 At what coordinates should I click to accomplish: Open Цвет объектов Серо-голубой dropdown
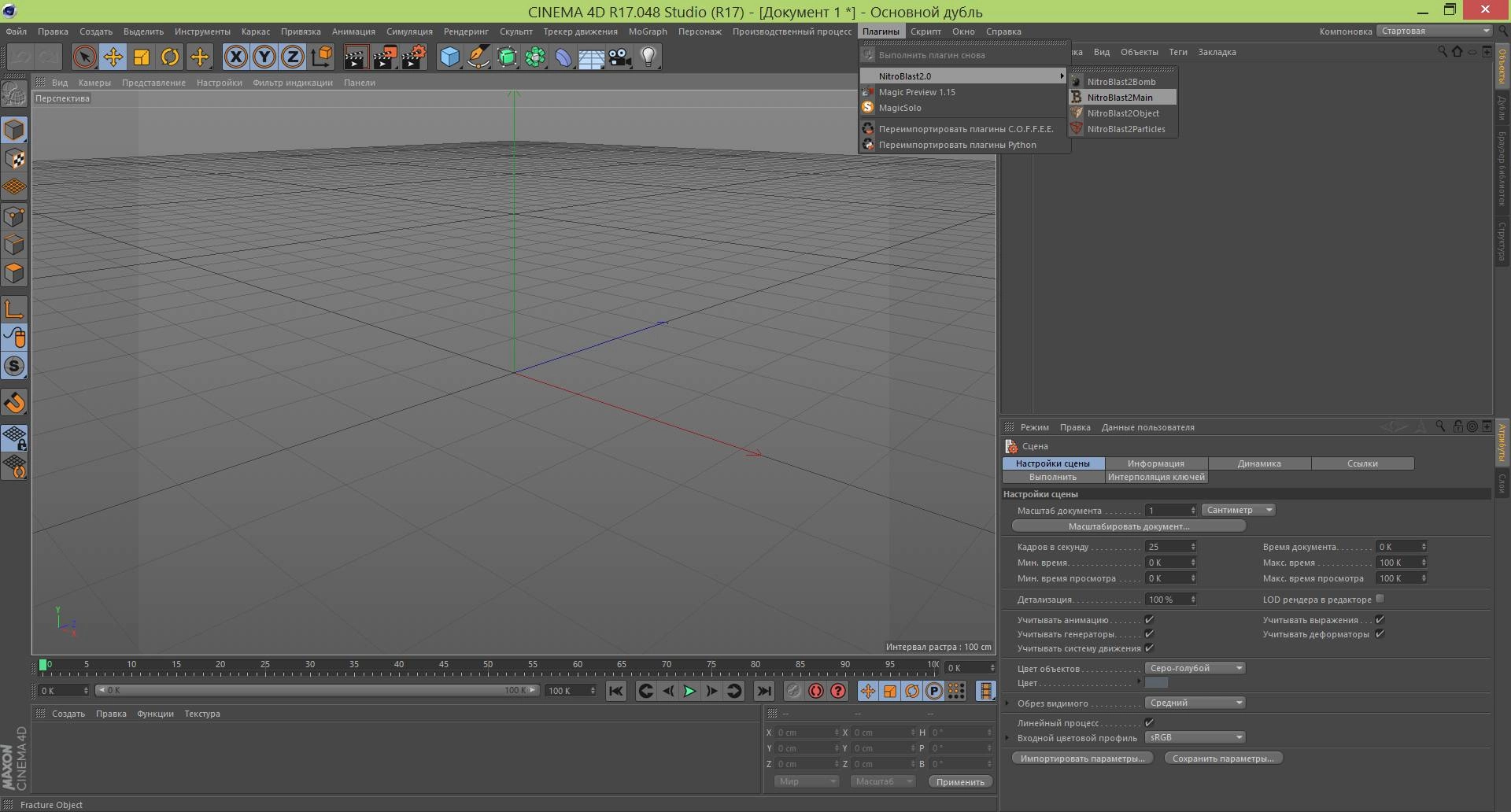coord(1195,668)
